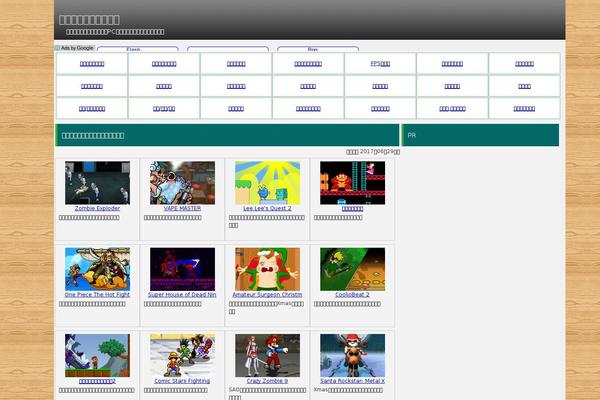Follow the Comic Stars Fighting link
The height and width of the screenshot is (400, 600).
(182, 381)
